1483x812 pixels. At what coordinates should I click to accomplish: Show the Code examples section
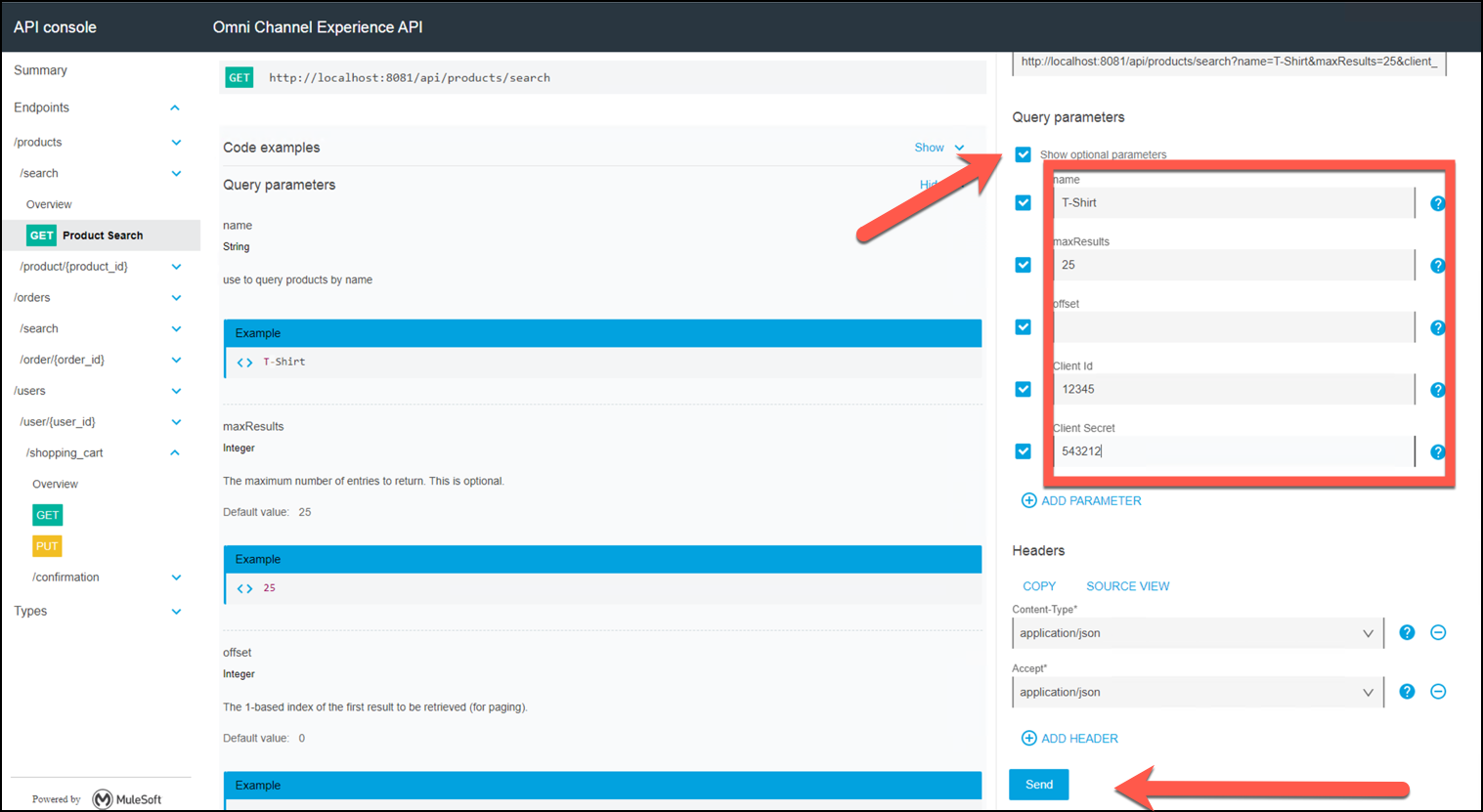938,148
